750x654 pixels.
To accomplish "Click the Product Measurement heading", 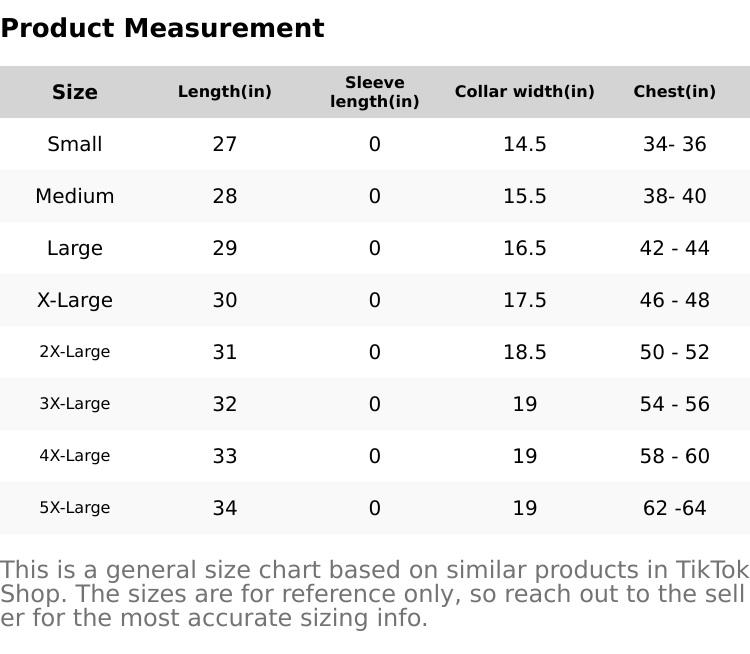I will (x=162, y=28).
